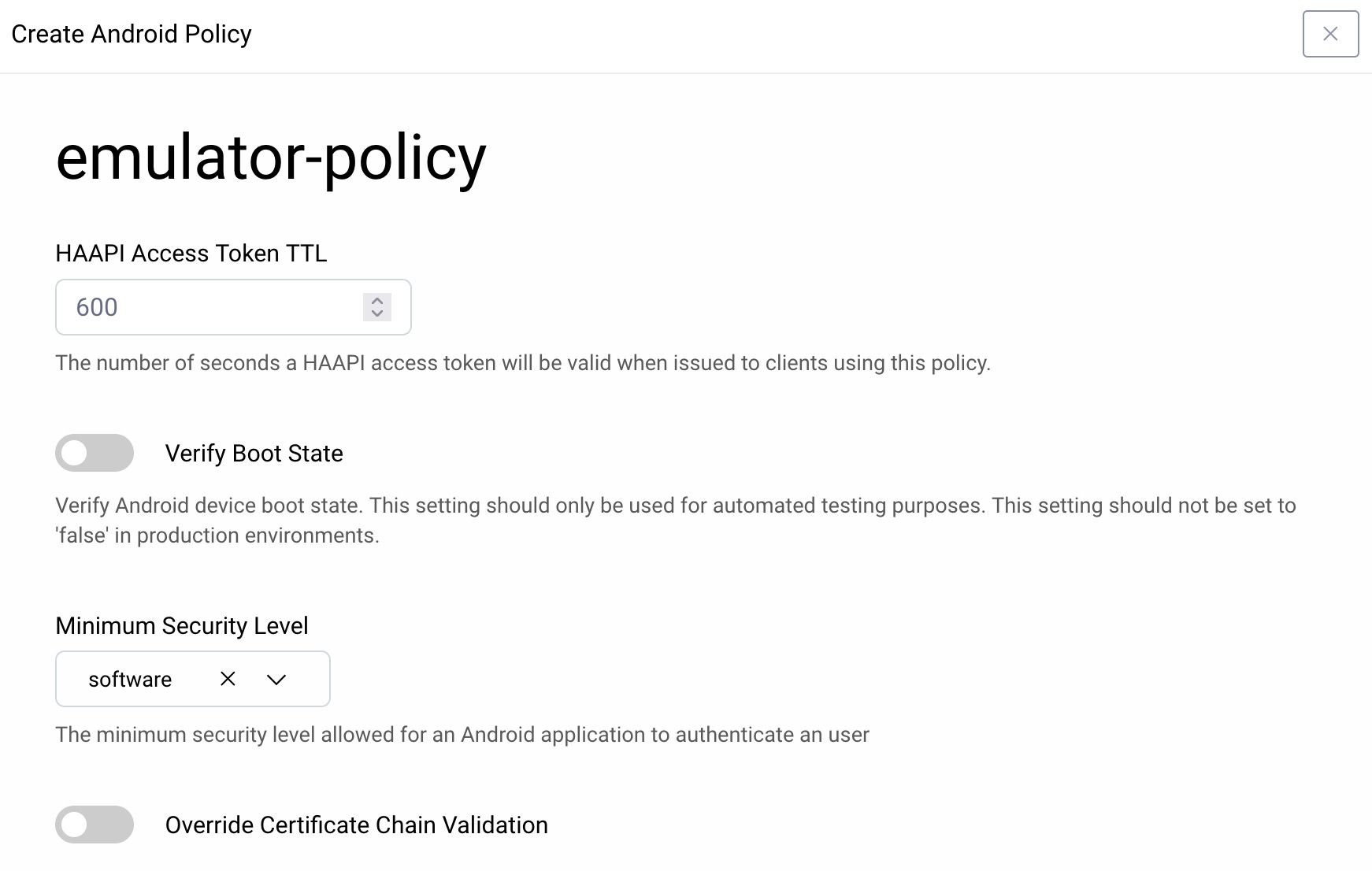Increment the token TTL value

click(x=377, y=301)
